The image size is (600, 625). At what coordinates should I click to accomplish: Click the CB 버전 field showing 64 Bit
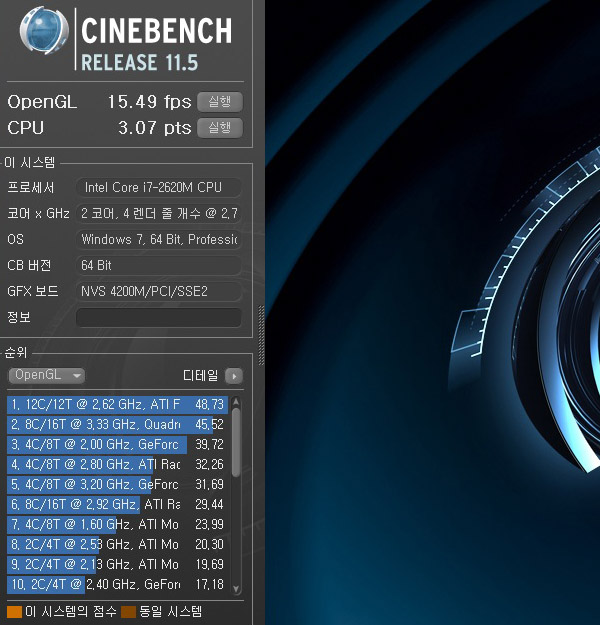(x=159, y=265)
